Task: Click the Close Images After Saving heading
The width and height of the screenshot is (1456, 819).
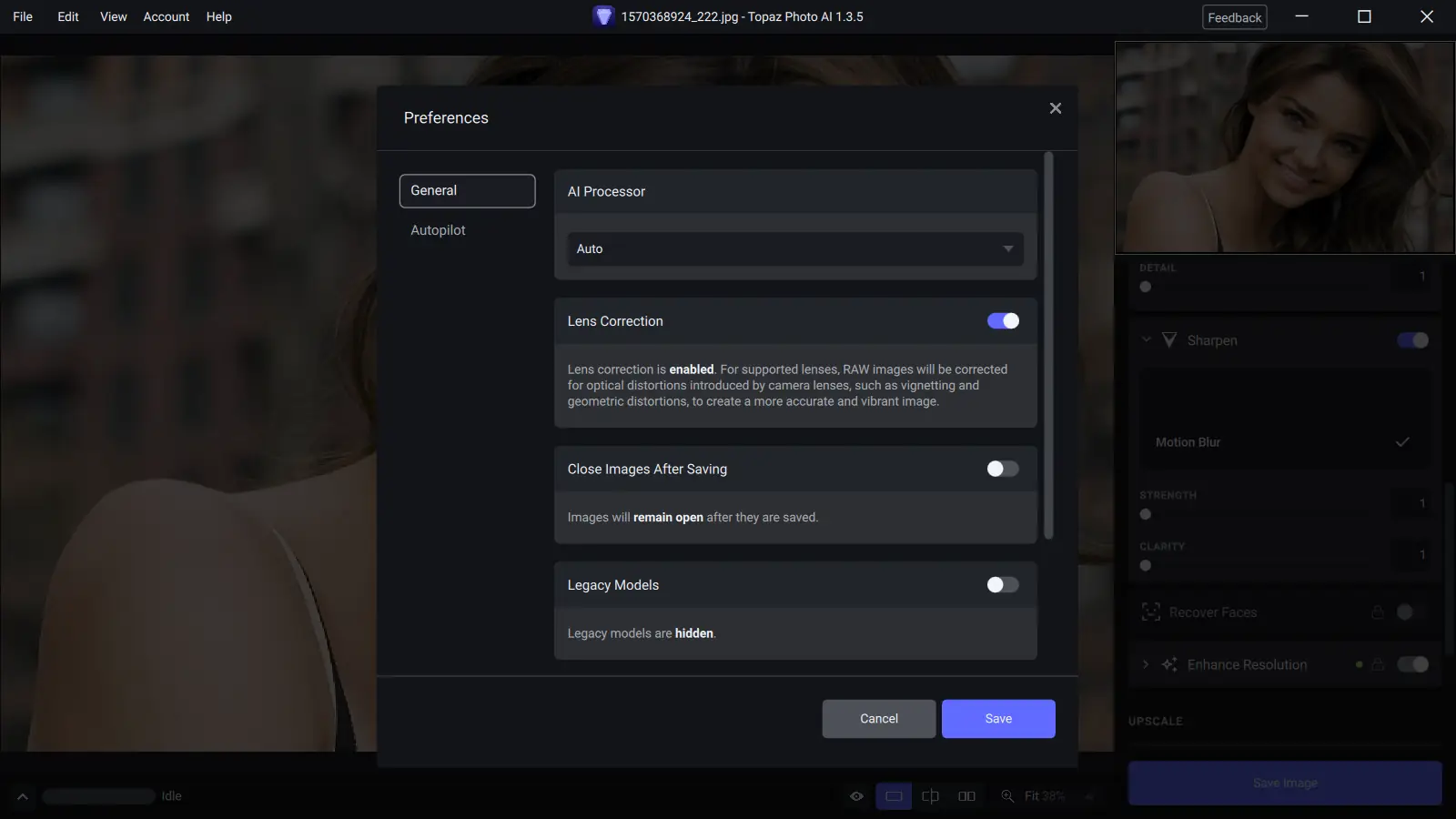Action: 647,470
